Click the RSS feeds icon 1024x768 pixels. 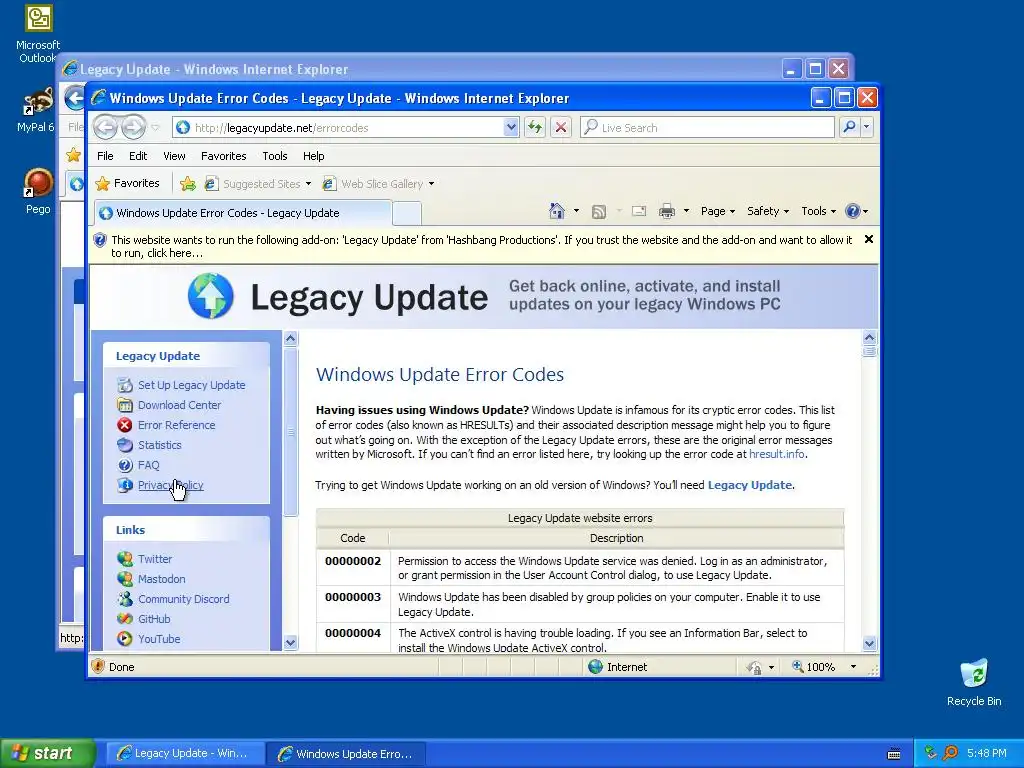point(598,211)
